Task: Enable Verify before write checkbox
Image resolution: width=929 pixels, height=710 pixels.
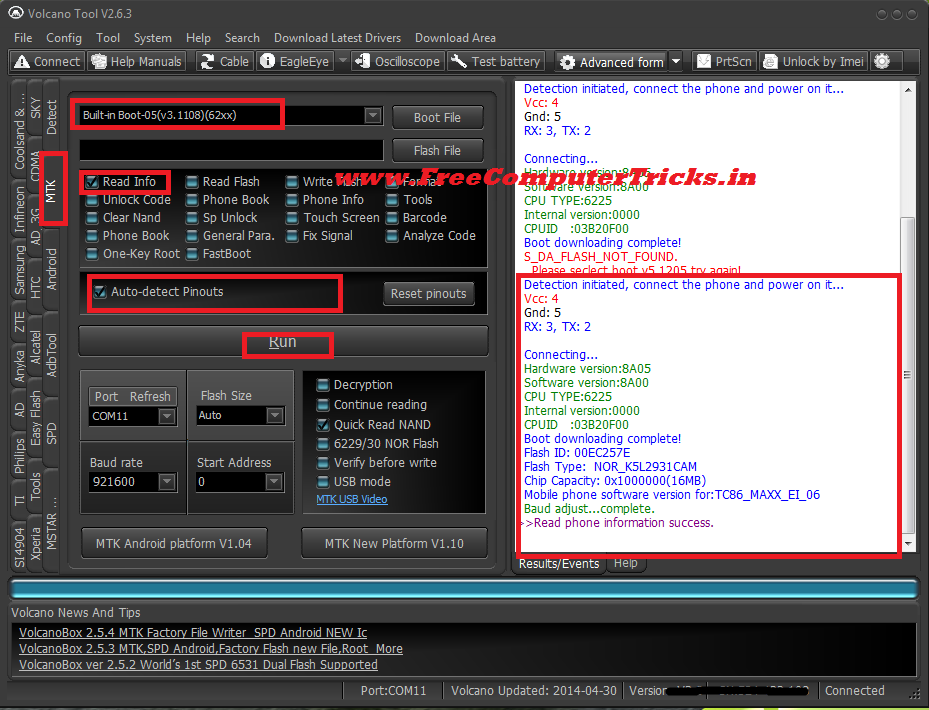Action: click(x=323, y=463)
